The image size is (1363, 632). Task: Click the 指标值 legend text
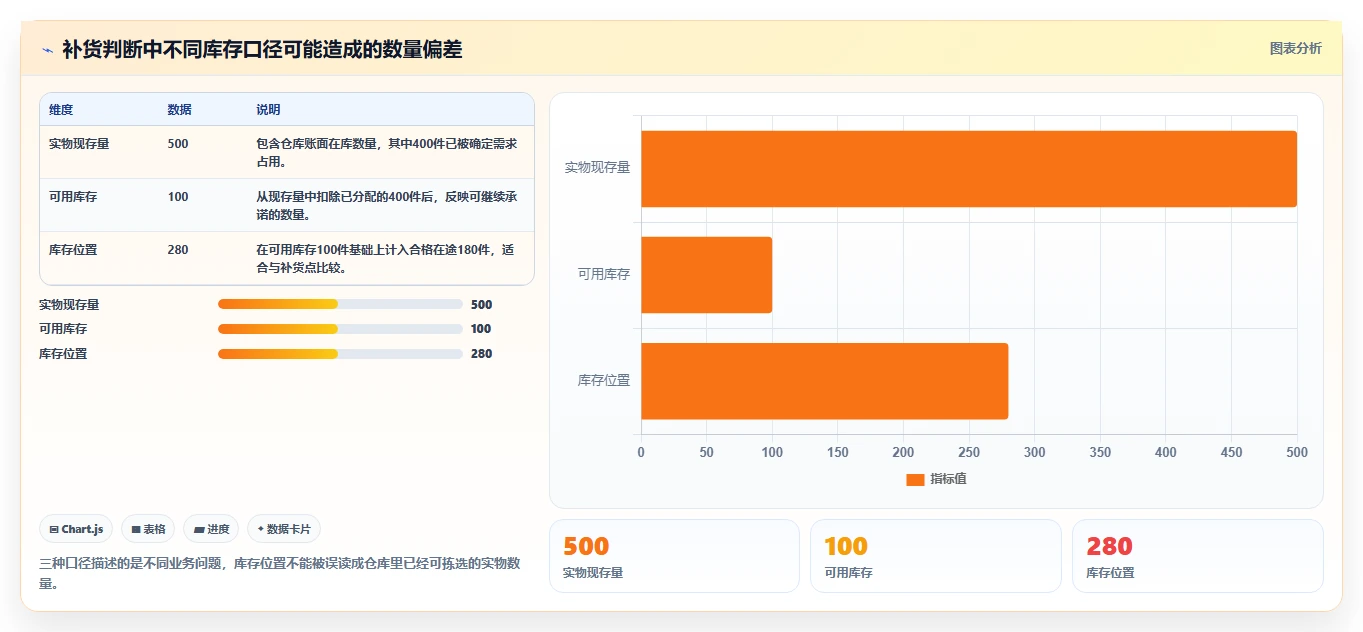click(x=948, y=479)
